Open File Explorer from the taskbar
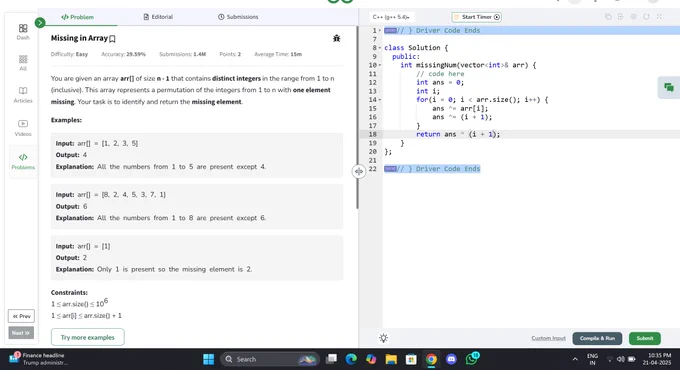680x370 pixels. [391, 359]
